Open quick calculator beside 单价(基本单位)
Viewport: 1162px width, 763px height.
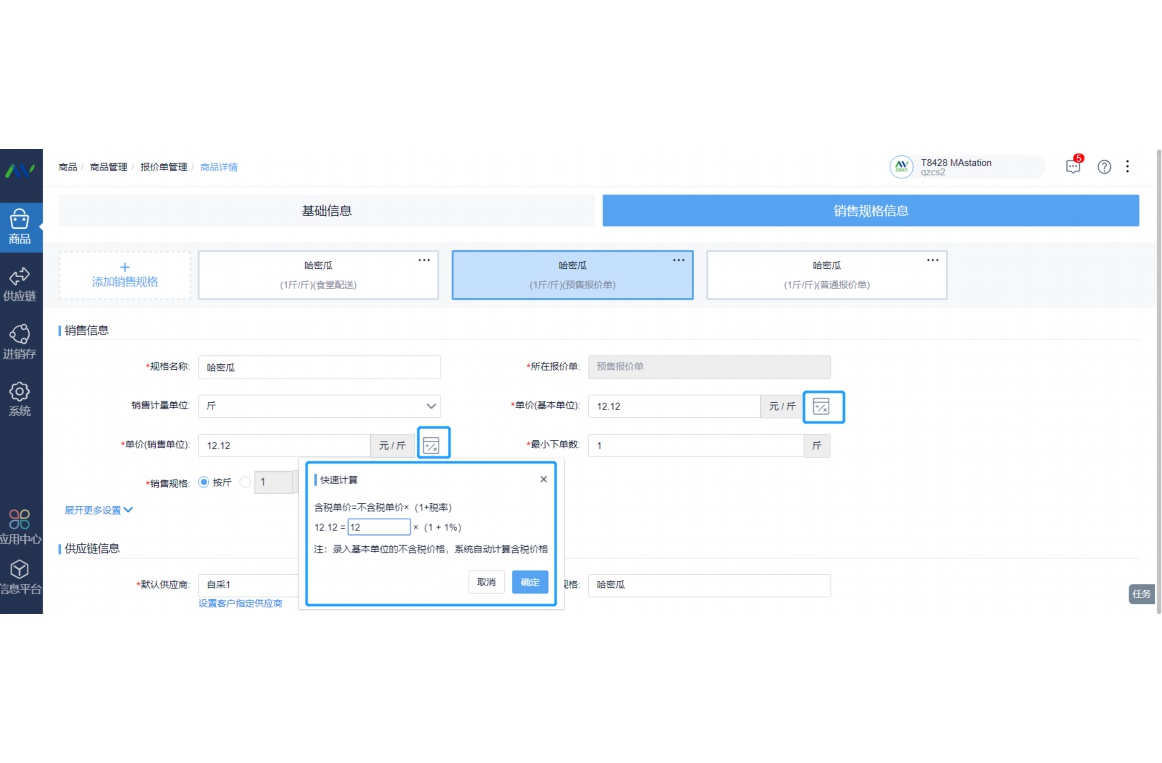(x=821, y=406)
